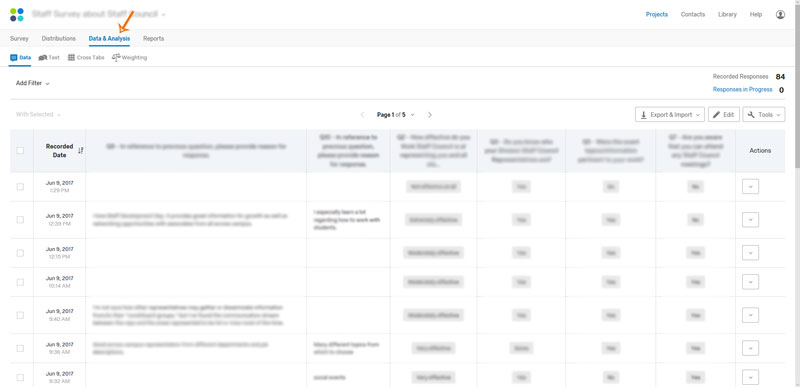Expand the Add Filter dropdown

[x=33, y=83]
